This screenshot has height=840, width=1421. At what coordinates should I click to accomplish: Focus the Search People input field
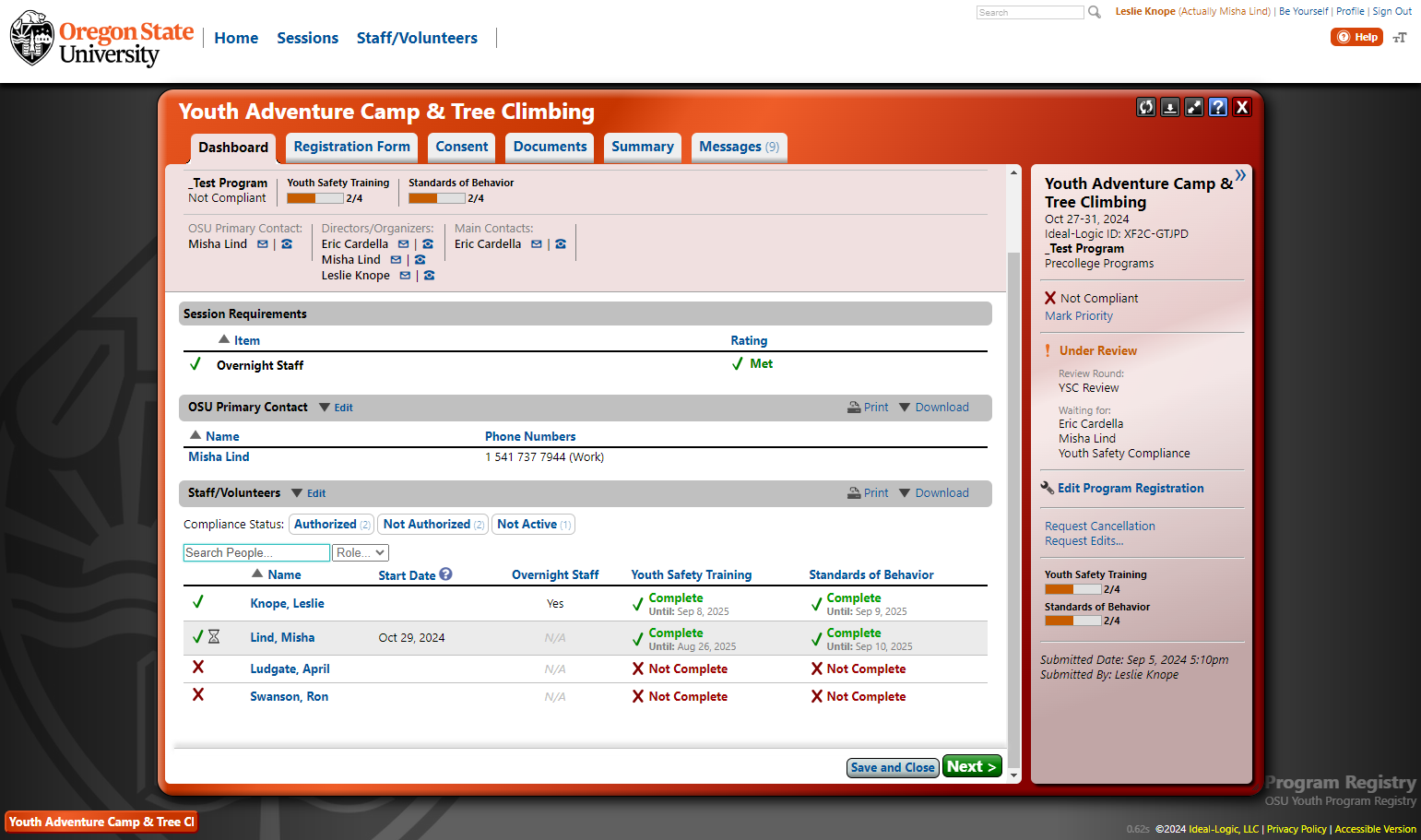tap(256, 553)
